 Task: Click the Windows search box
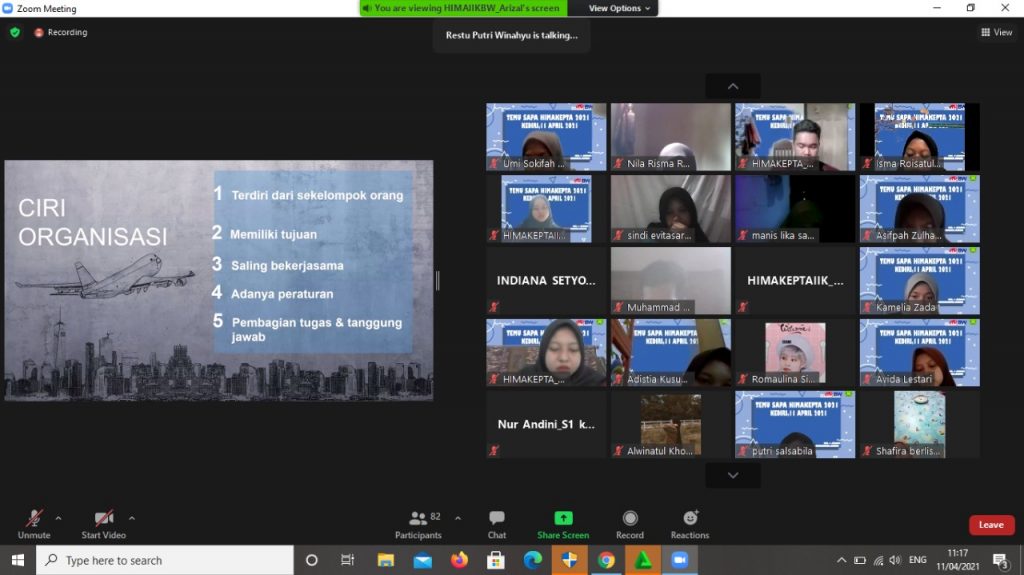(165, 560)
